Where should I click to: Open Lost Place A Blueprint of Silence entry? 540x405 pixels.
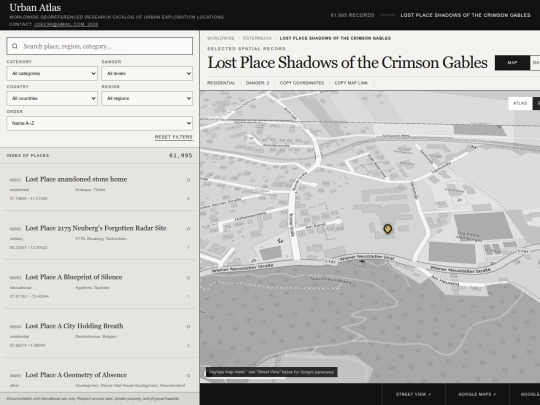pos(100,285)
